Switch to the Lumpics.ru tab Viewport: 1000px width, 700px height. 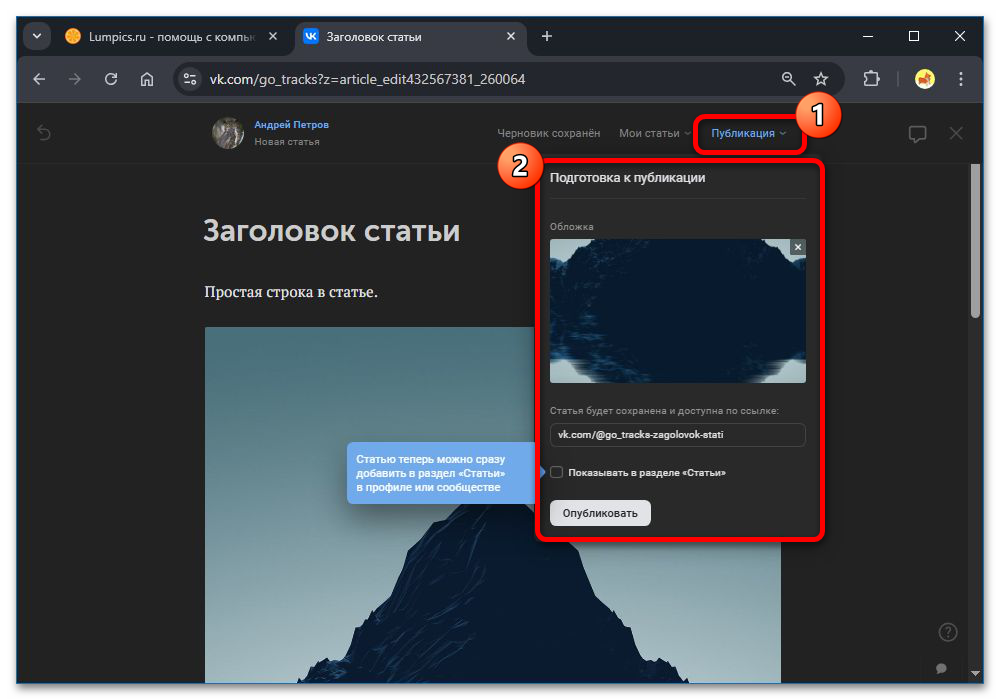coord(160,35)
